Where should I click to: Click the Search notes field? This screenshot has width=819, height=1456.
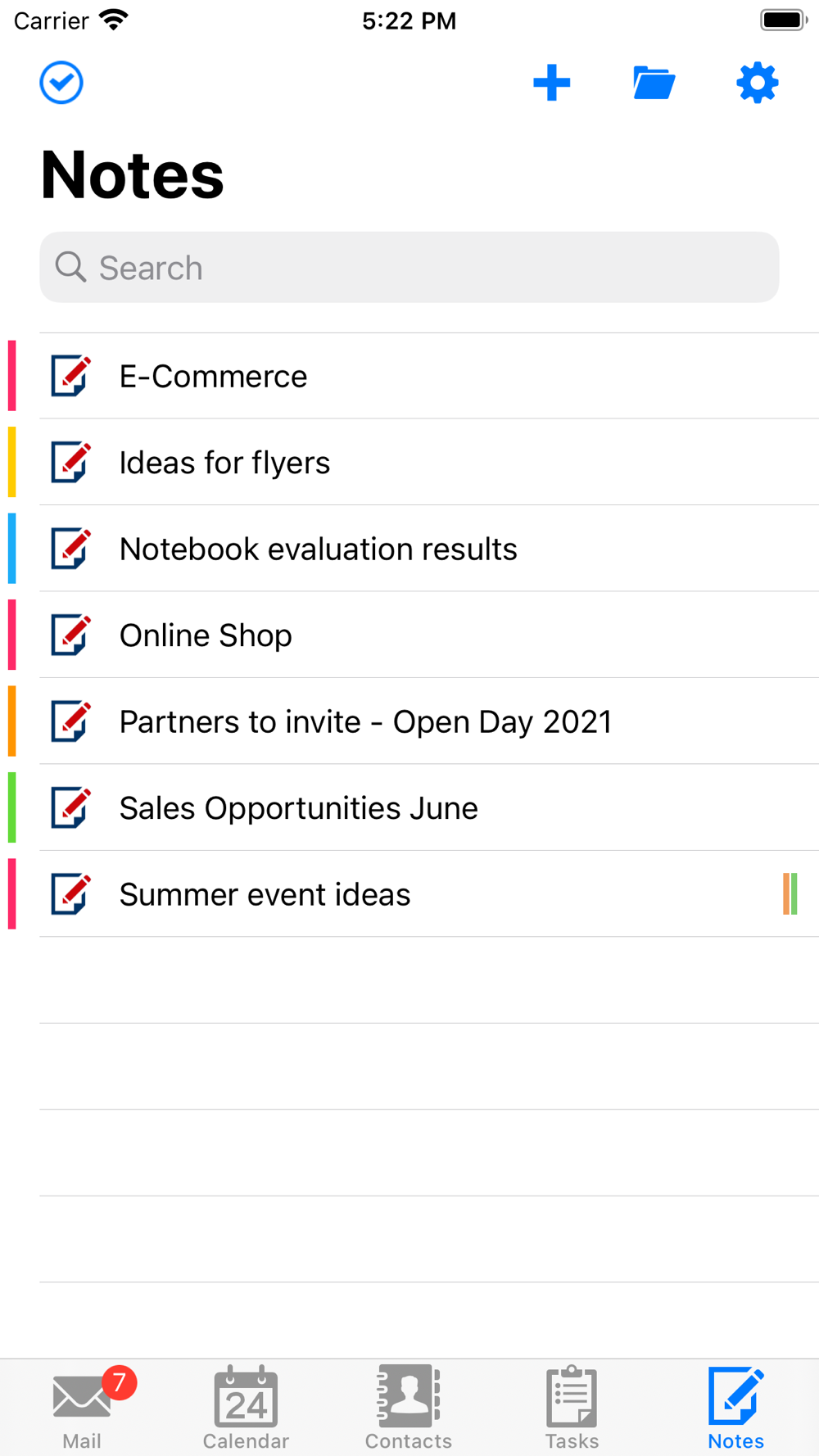pos(409,268)
